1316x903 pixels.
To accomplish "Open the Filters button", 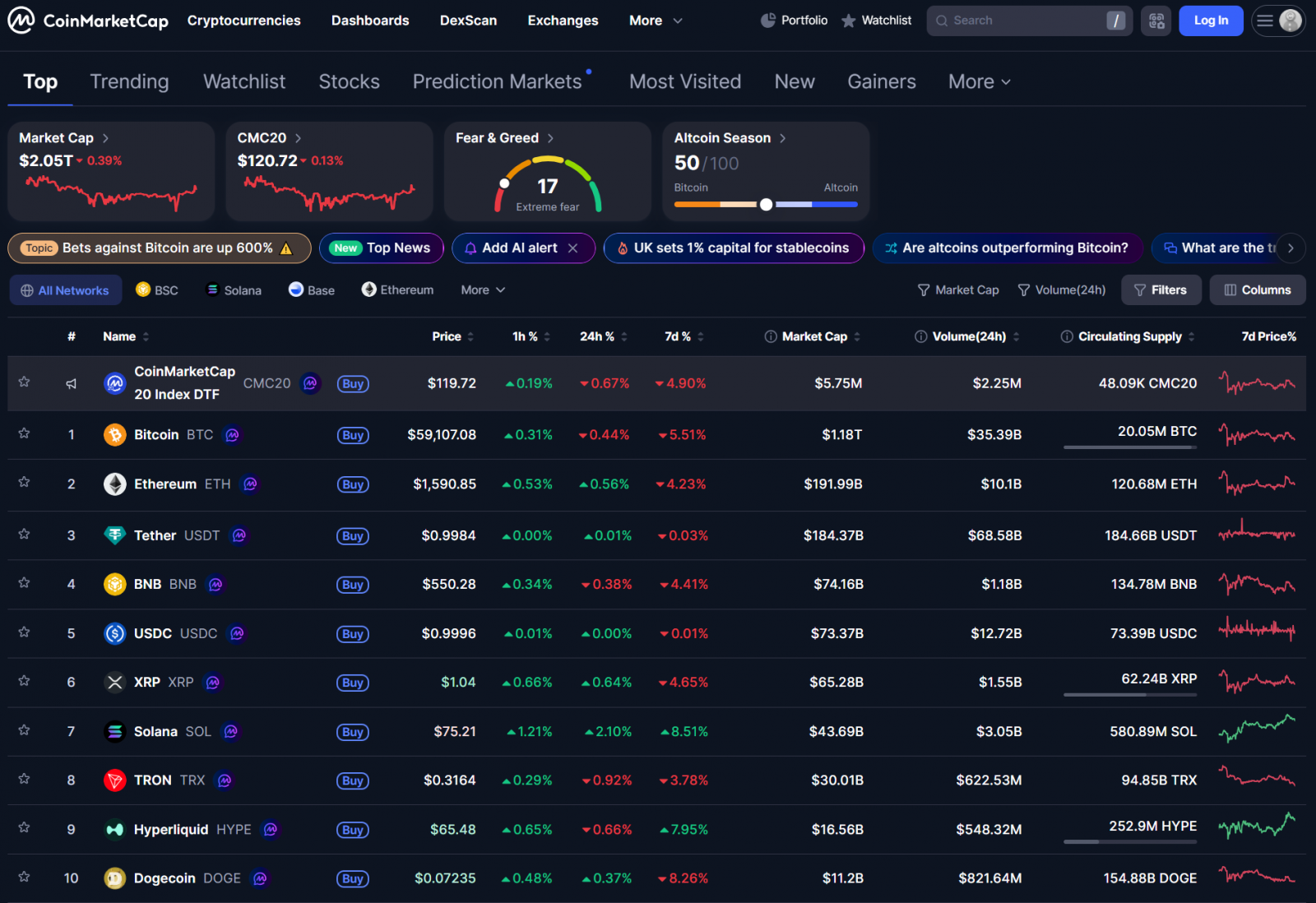I will 1161,289.
